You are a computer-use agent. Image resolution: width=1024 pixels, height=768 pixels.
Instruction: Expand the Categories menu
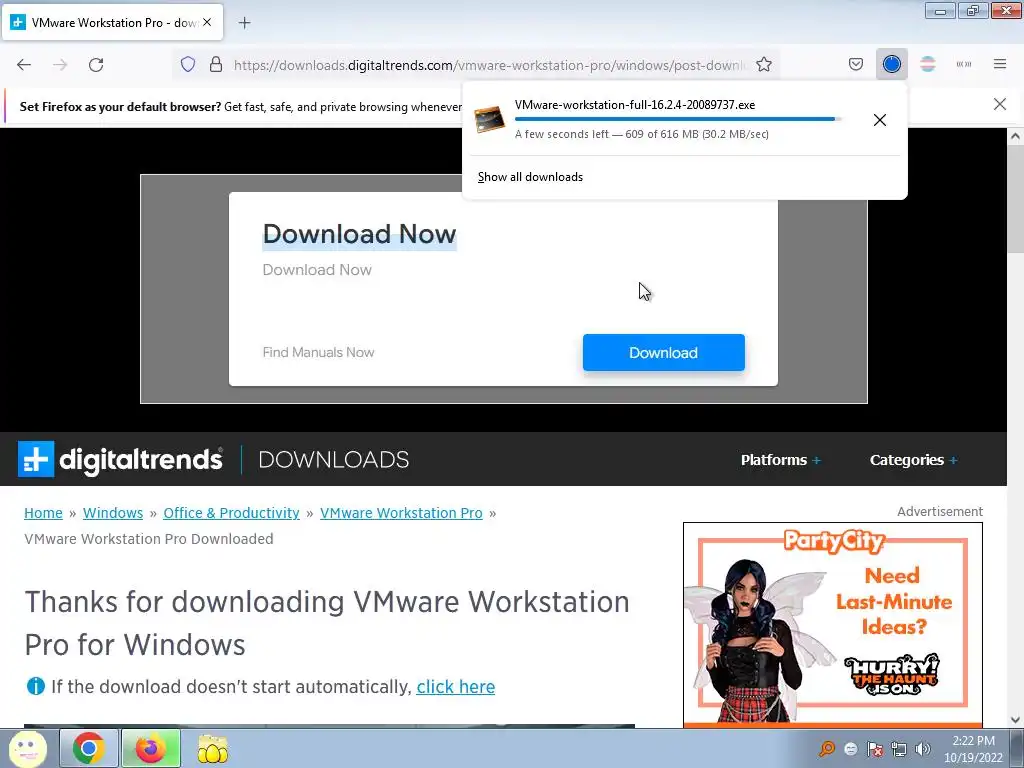[913, 460]
